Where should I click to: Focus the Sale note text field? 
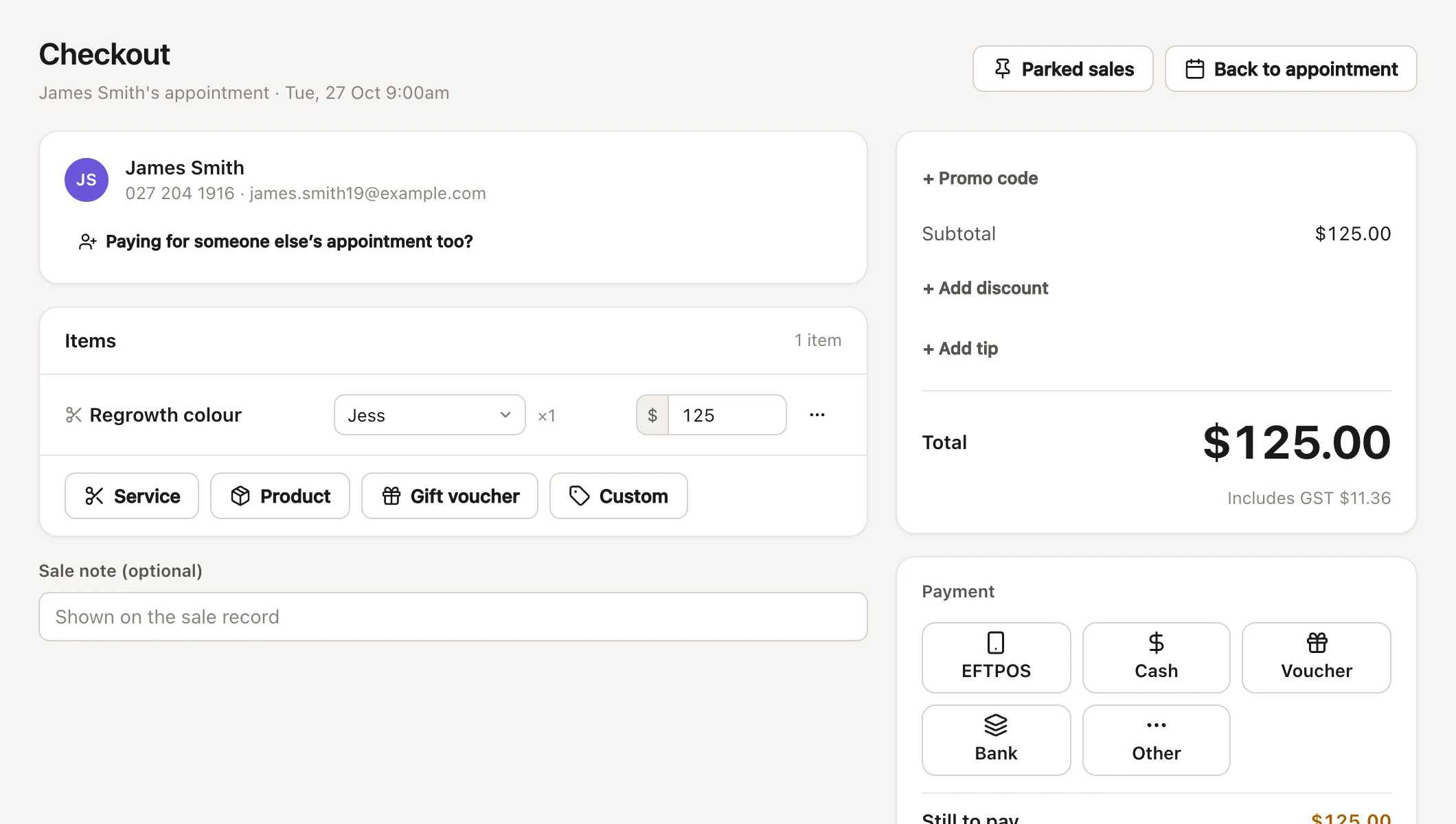453,617
